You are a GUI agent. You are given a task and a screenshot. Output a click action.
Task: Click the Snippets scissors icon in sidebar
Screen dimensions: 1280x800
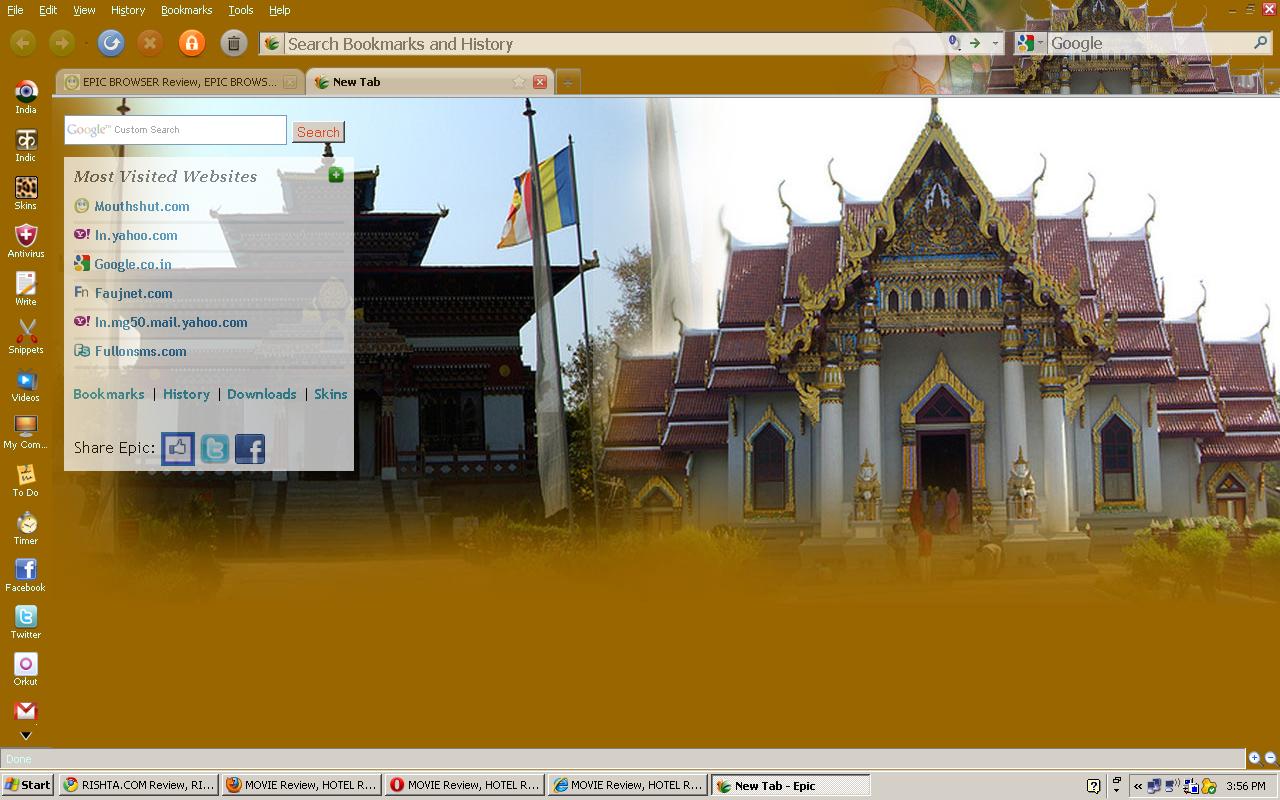pos(26,333)
